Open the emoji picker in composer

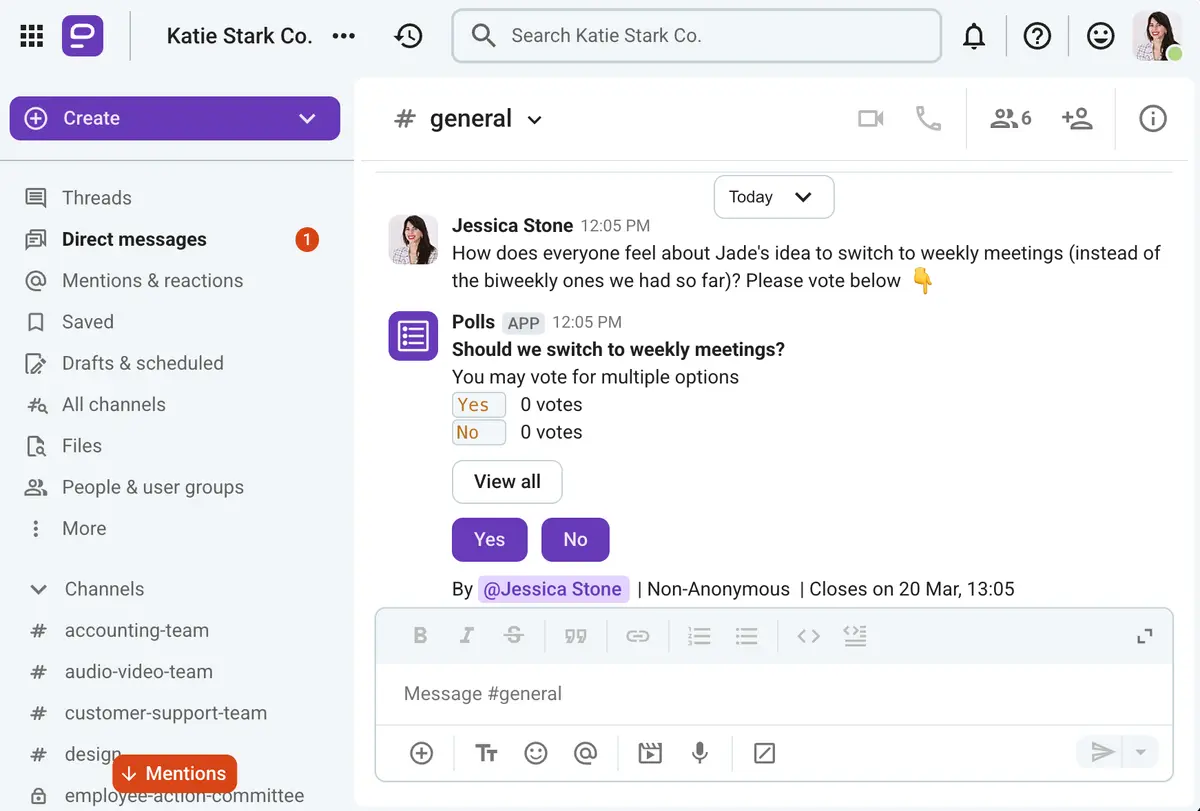(536, 753)
